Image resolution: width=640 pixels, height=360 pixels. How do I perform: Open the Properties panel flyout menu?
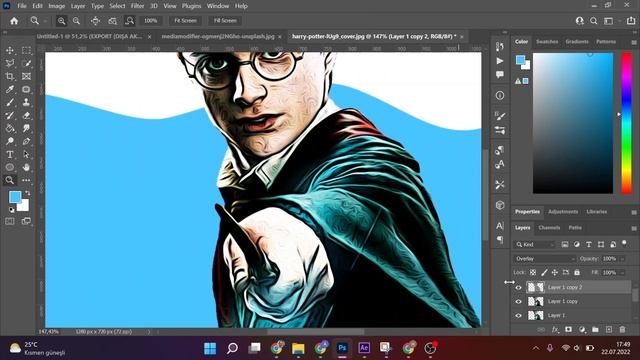[x=633, y=212]
